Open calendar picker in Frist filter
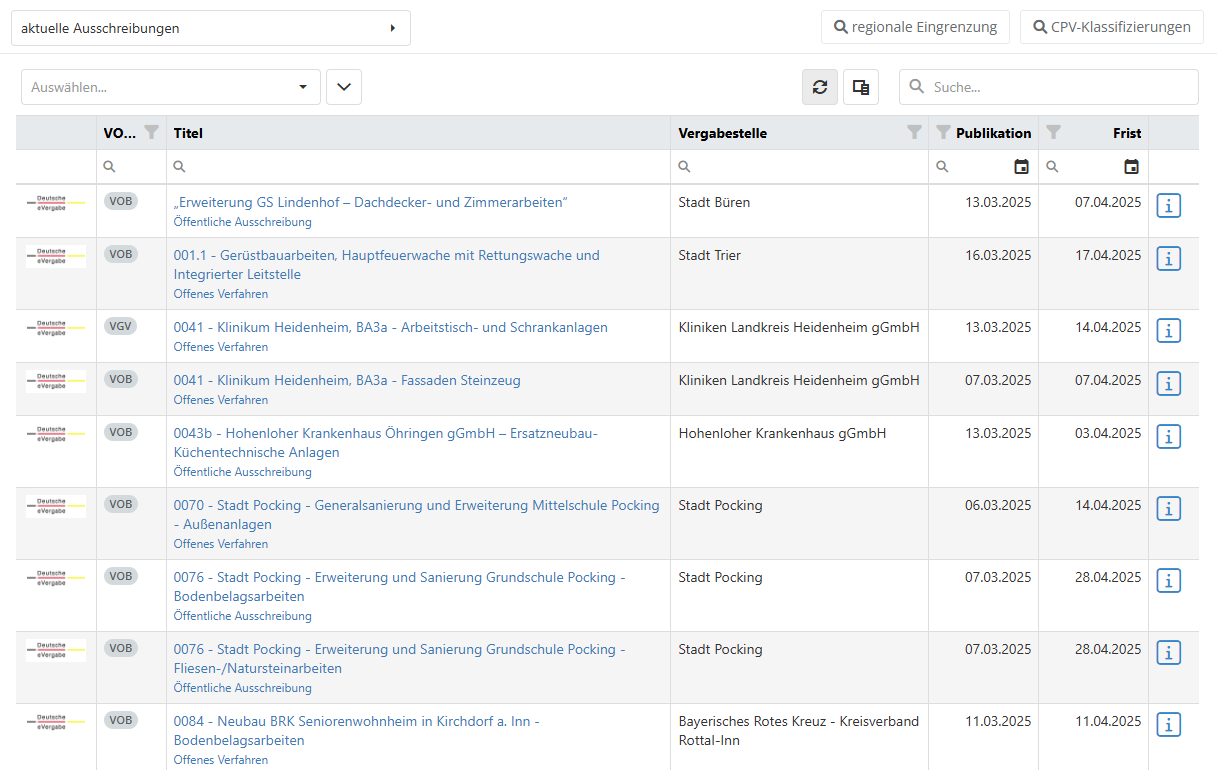 tap(1131, 167)
